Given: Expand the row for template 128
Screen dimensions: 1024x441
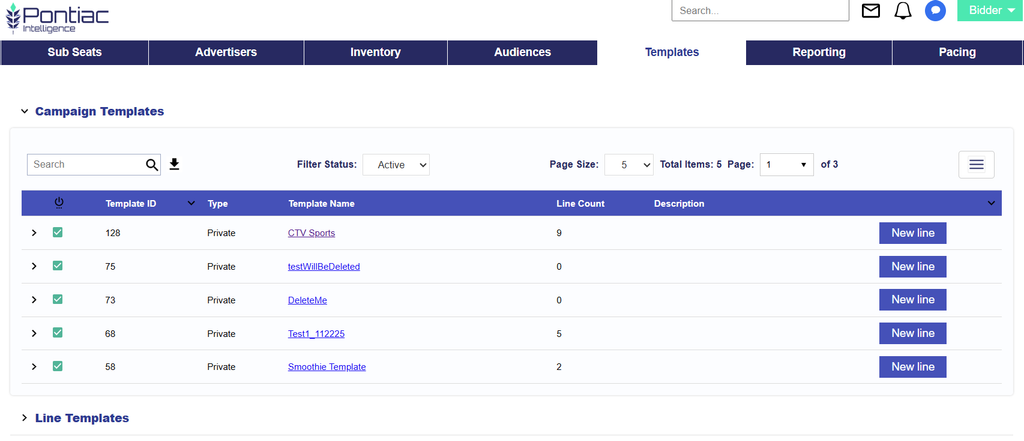Looking at the screenshot, I should (x=34, y=233).
